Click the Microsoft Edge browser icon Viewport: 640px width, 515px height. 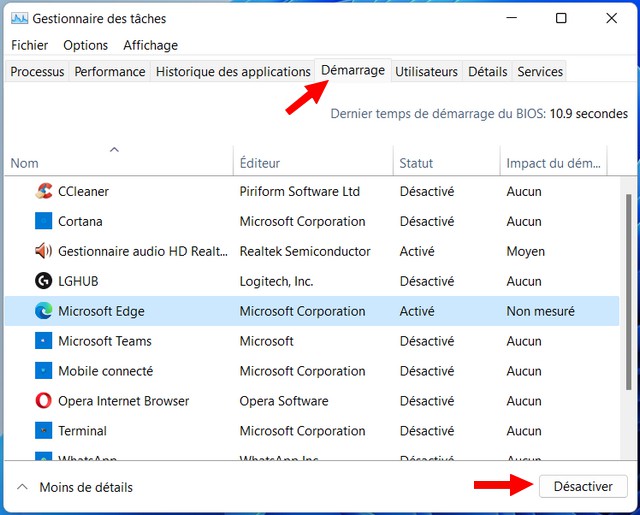pyautogui.click(x=43, y=311)
